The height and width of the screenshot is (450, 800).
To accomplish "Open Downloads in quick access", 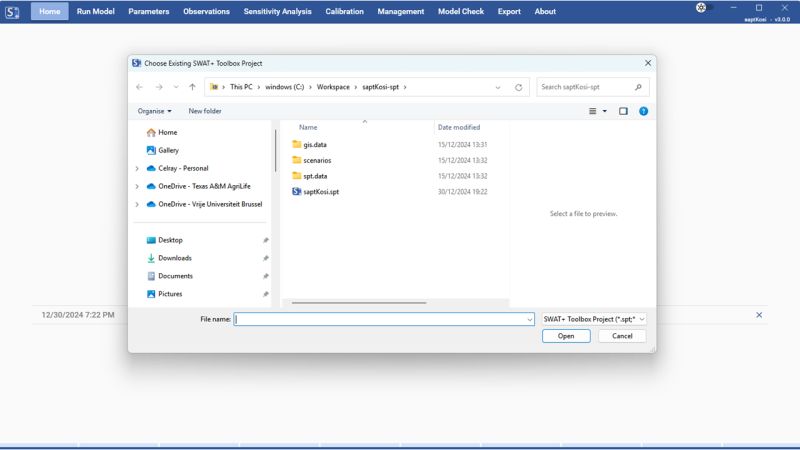I will (x=174, y=258).
